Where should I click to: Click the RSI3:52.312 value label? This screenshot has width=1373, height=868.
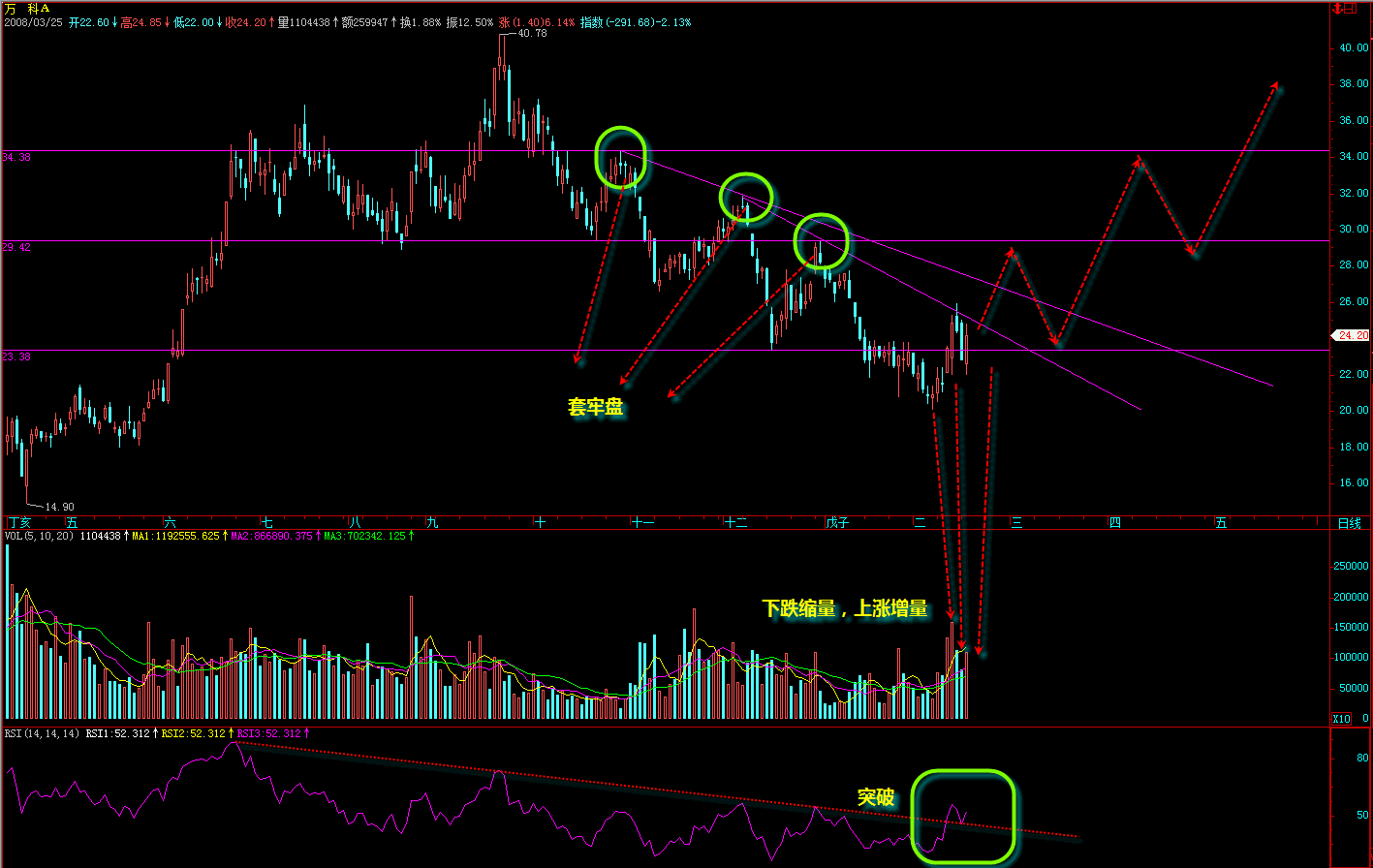pyautogui.click(x=268, y=733)
